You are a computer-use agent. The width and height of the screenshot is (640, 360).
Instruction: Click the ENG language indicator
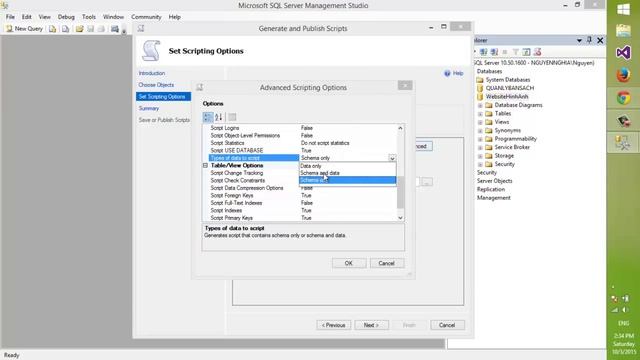pyautogui.click(x=623, y=323)
